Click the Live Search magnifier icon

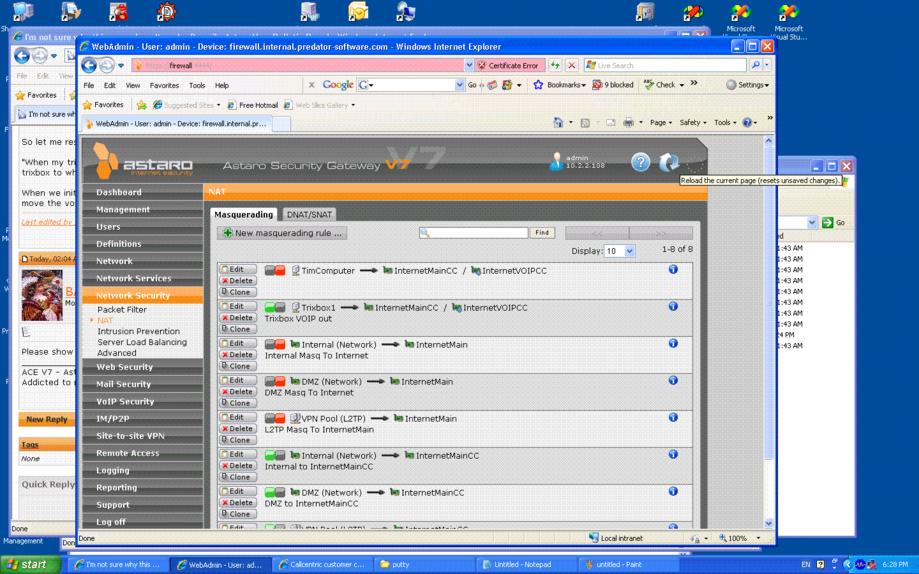click(x=755, y=65)
